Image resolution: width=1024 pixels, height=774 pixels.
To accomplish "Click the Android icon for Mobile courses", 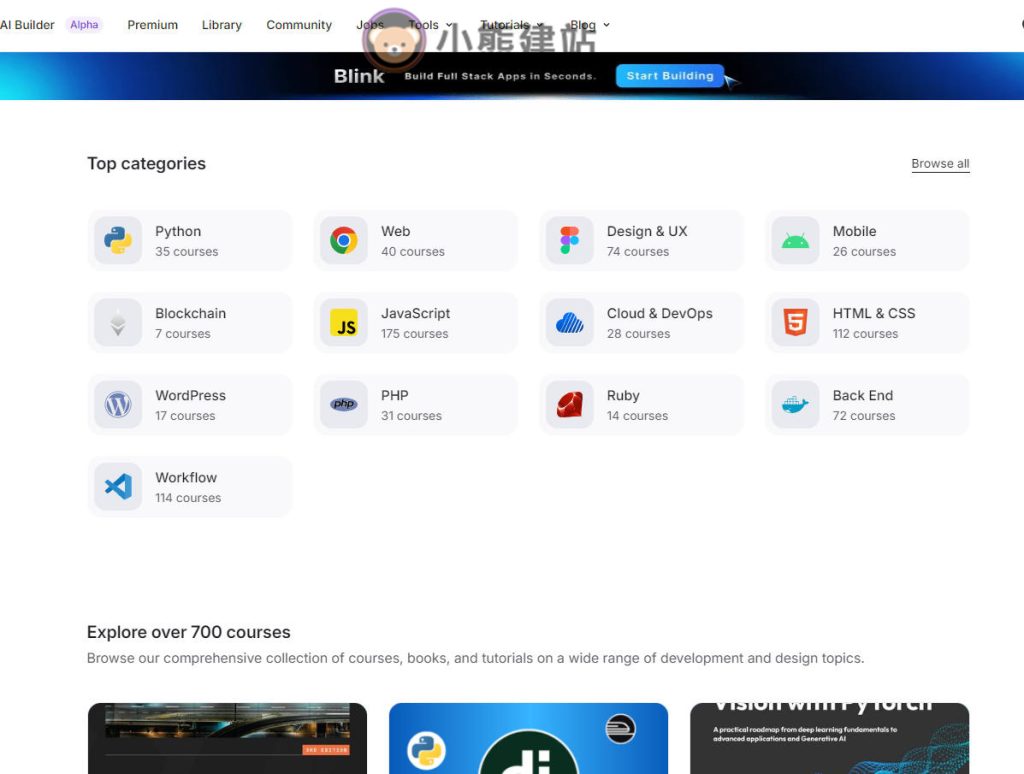I will (x=796, y=241).
